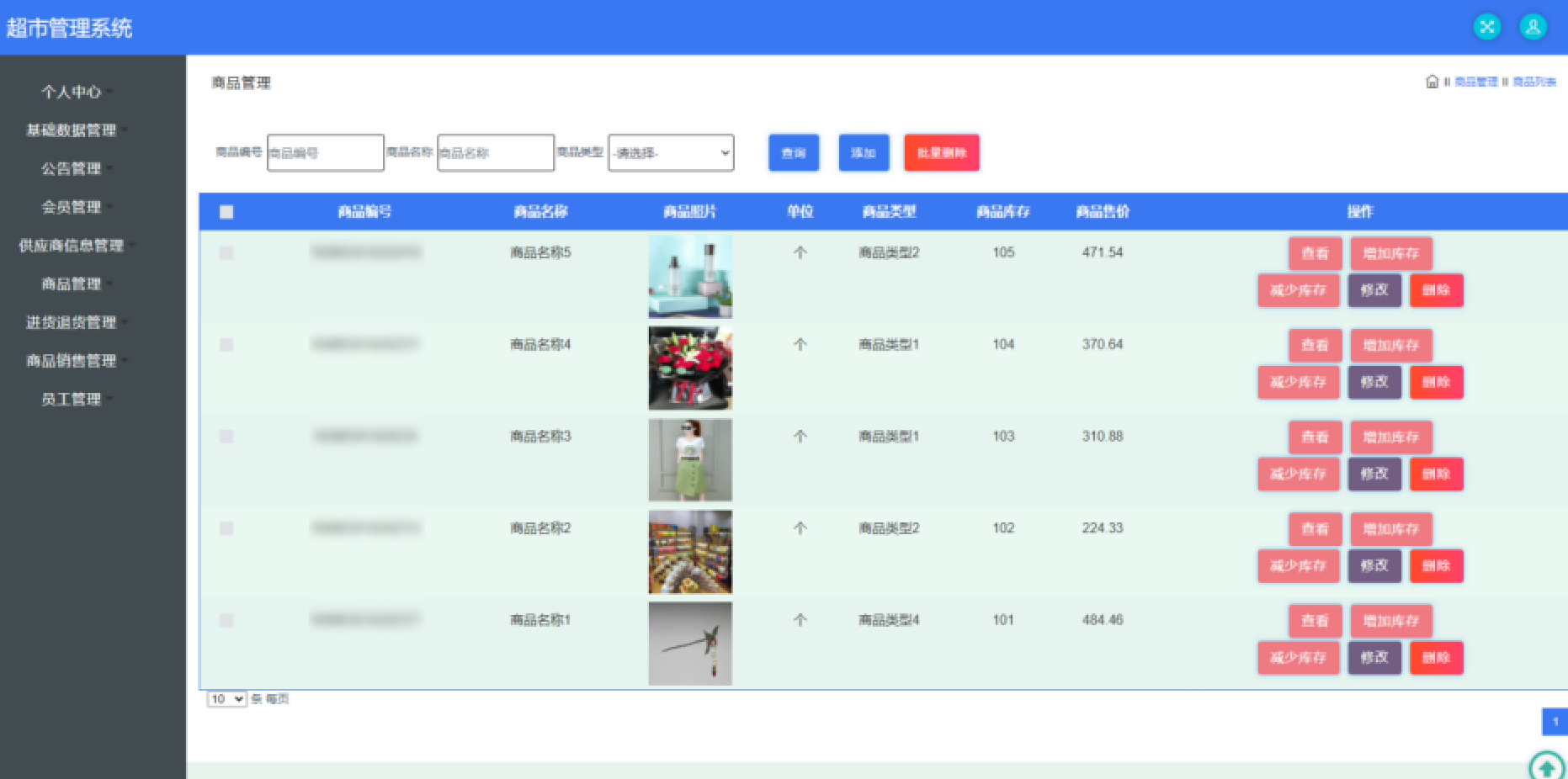Click the 商品列表 breadcrumb link

click(x=1534, y=82)
